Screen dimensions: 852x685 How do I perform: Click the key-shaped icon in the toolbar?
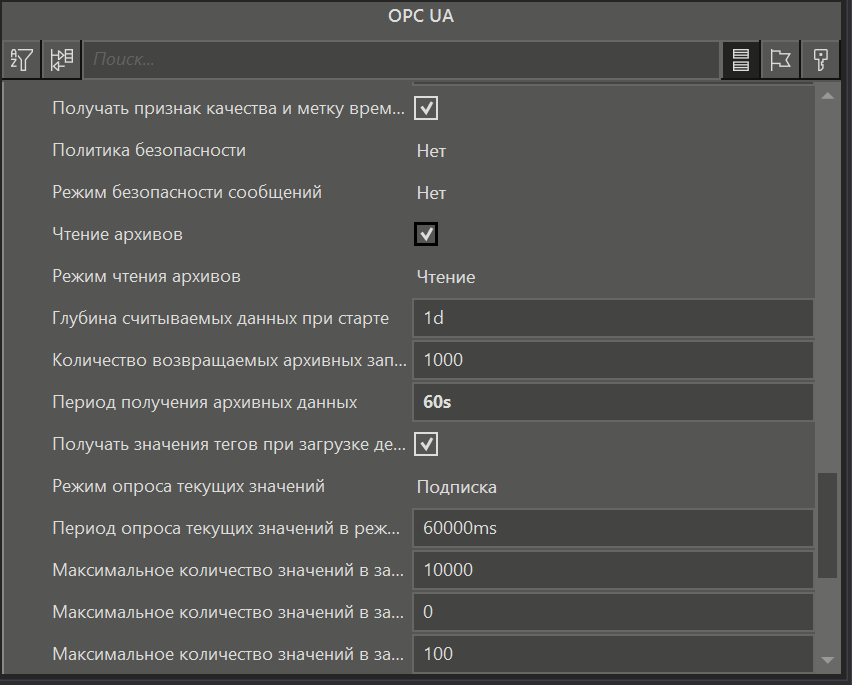(820, 60)
